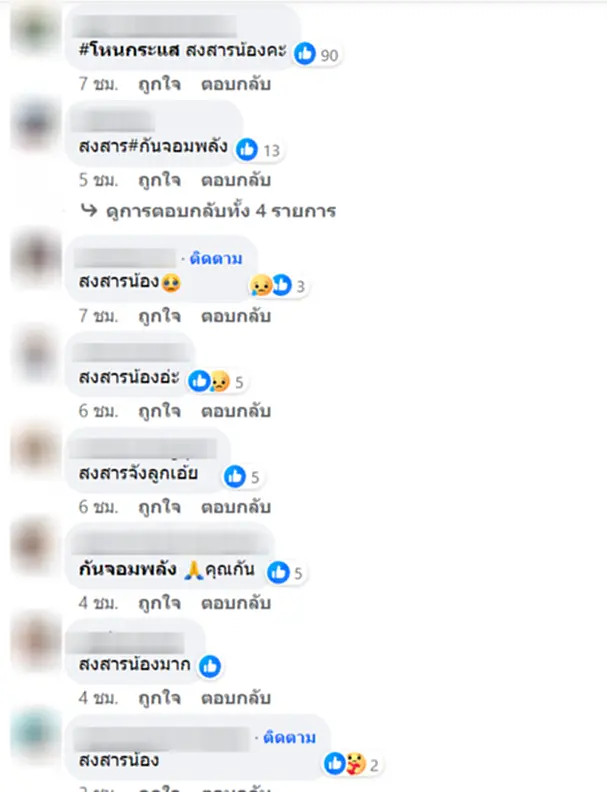This screenshot has width=607, height=792.
Task: Follow the commenter of the last สงสารน้อง comment
Action: 289,737
